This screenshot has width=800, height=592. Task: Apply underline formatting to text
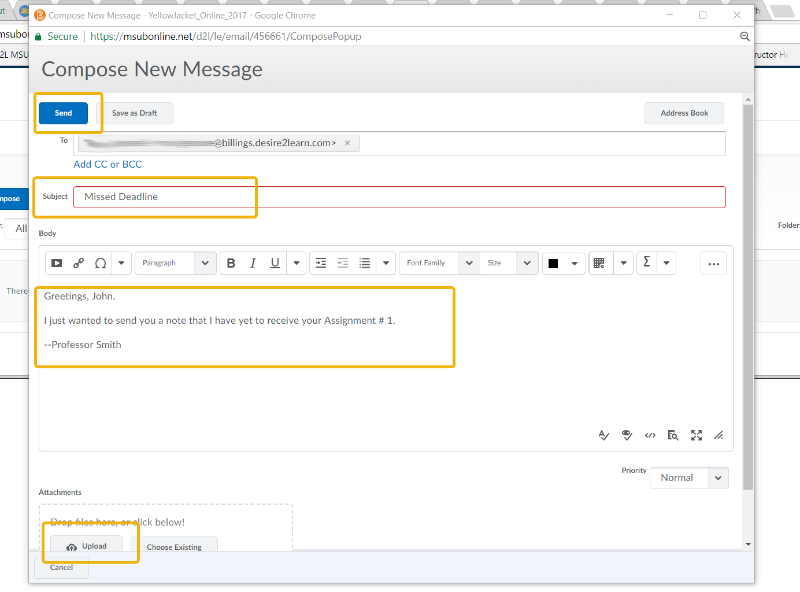pyautogui.click(x=272, y=262)
